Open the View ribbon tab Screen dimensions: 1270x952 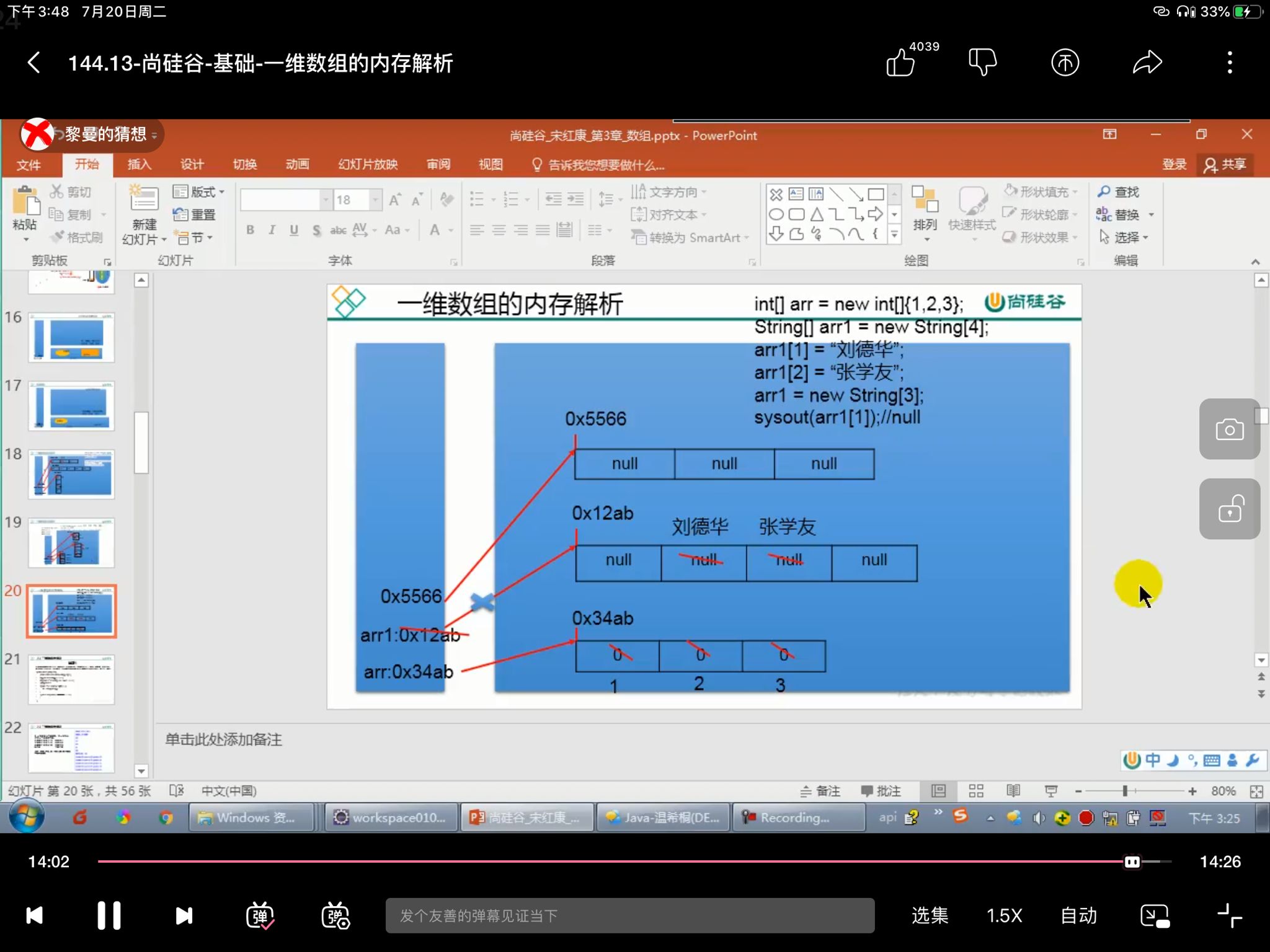click(x=490, y=164)
